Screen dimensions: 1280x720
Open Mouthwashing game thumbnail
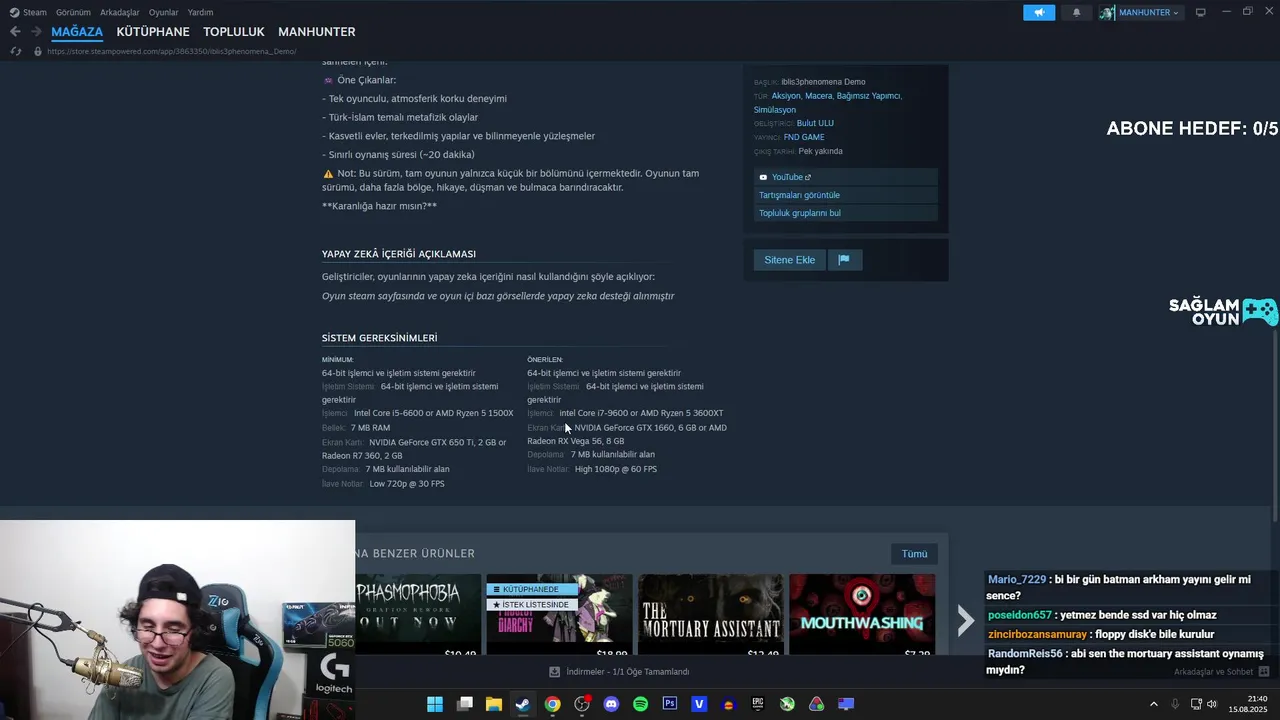pyautogui.click(x=862, y=614)
